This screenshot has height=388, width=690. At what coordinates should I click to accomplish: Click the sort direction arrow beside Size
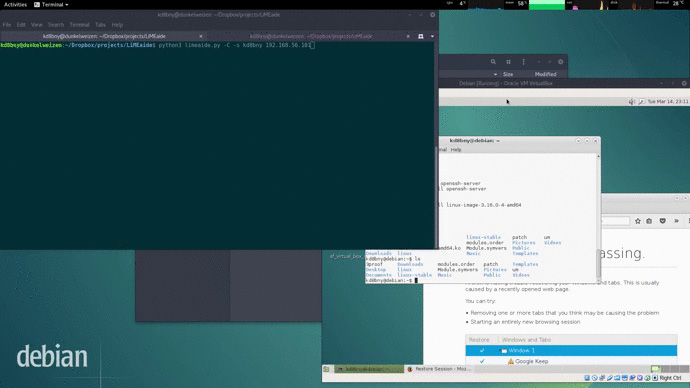point(495,74)
